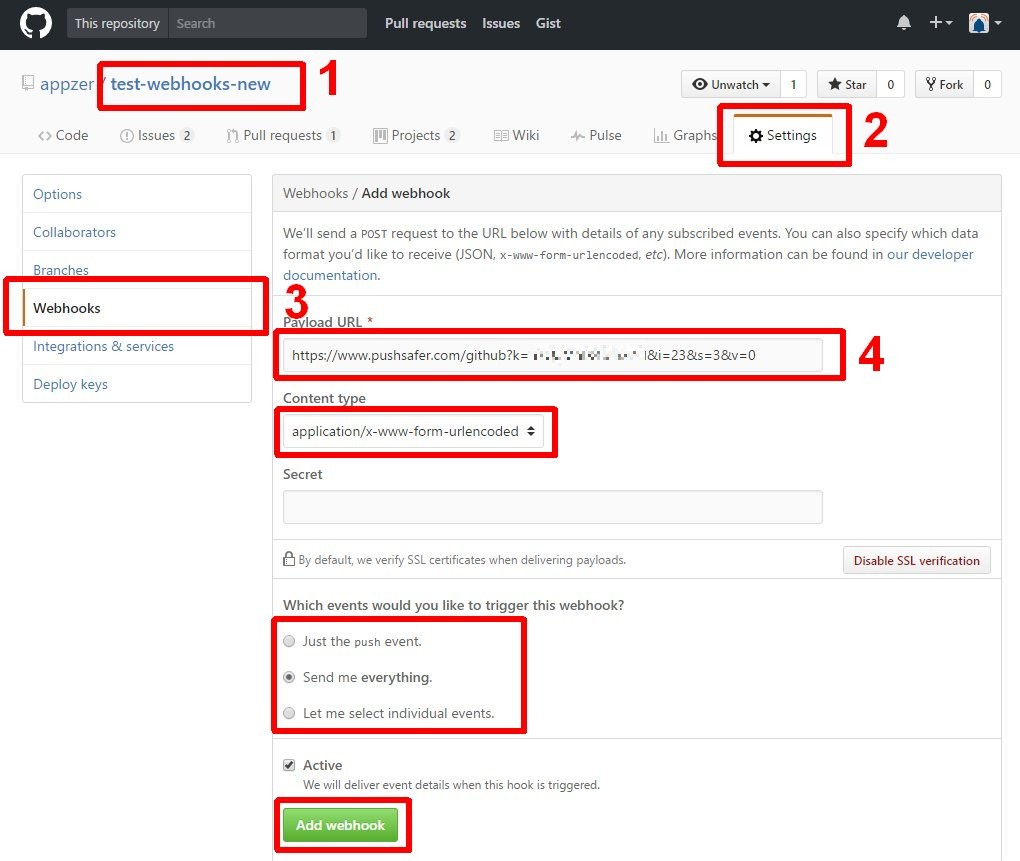Viewport: 1020px width, 861px height.
Task: Open the plus create-new dropdown
Action: [x=941, y=23]
